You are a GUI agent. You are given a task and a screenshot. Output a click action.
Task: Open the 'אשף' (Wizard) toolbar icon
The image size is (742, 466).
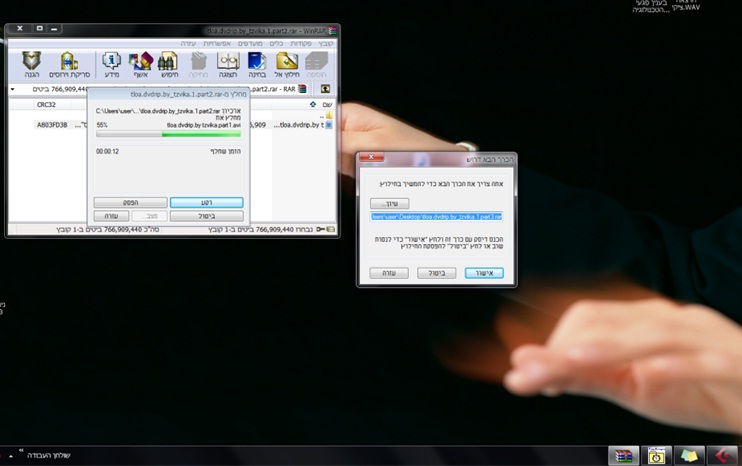(141, 65)
